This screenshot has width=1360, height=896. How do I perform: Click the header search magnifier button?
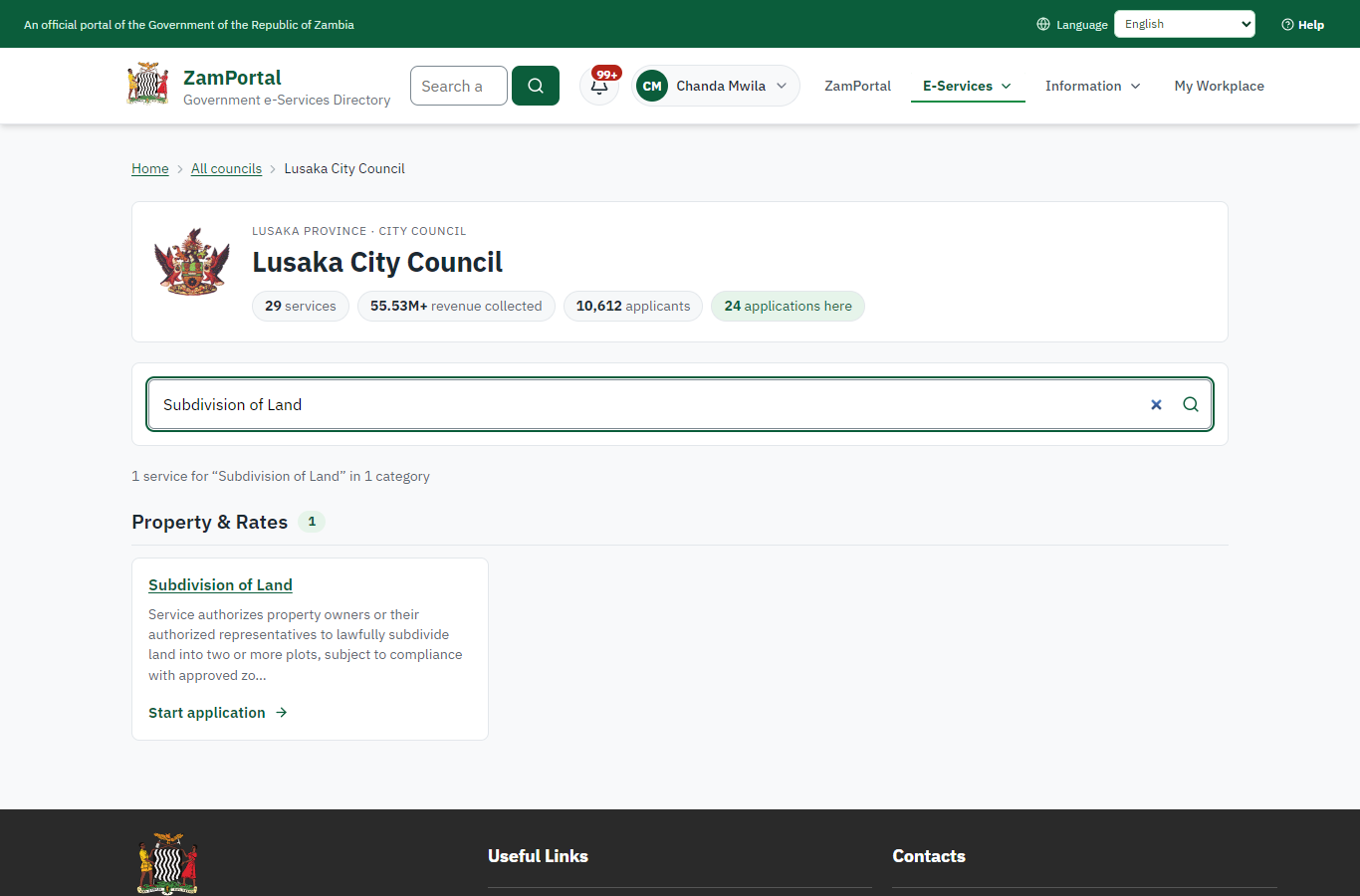click(x=536, y=86)
